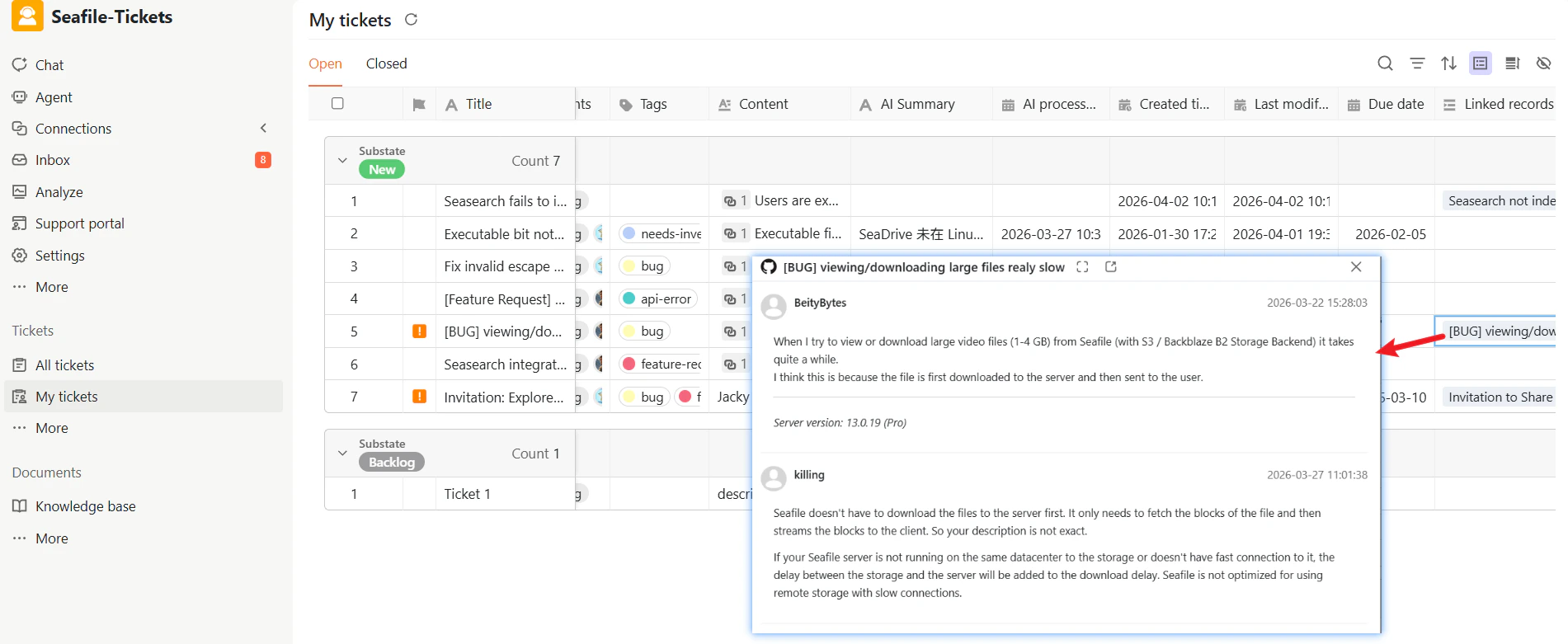The height and width of the screenshot is (644, 1568).
Task: Collapse the Backlog substate group
Action: click(342, 454)
